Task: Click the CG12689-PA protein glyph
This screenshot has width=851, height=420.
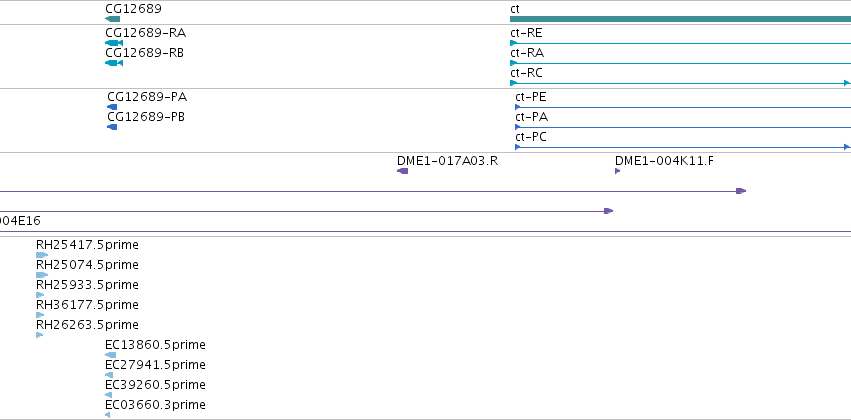Action: point(112,107)
